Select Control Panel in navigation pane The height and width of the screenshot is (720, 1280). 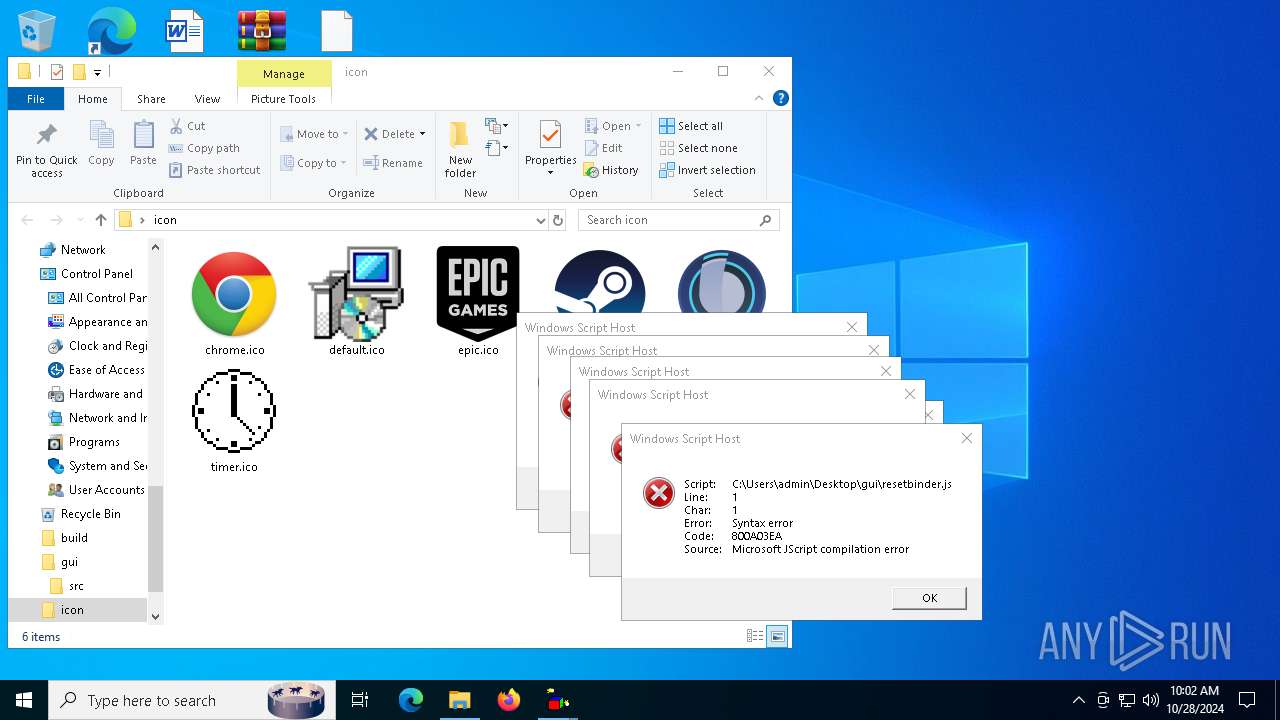coord(96,274)
